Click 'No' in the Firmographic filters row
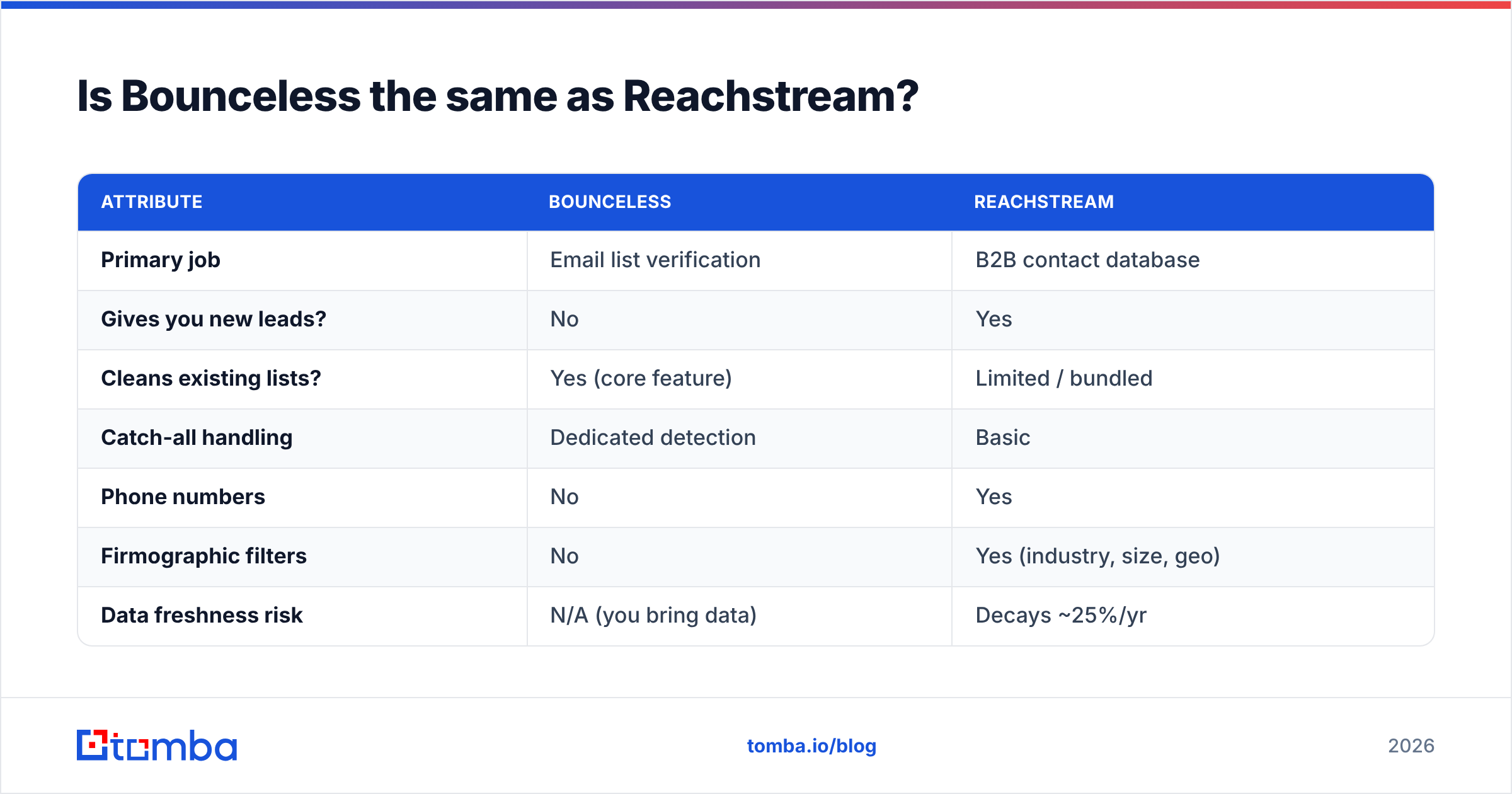The height and width of the screenshot is (794, 1512). click(564, 556)
